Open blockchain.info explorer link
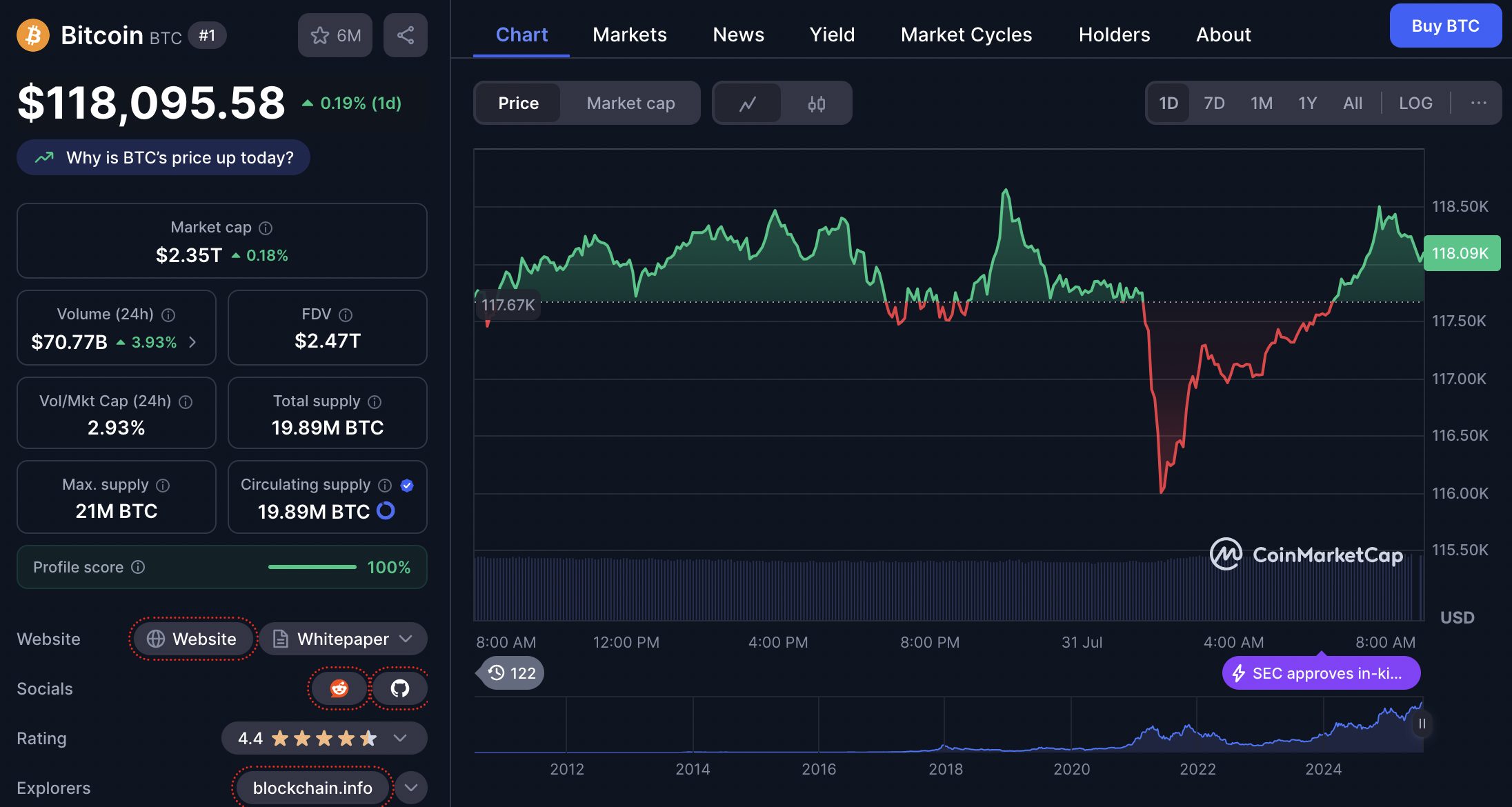Image resolution: width=1512 pixels, height=807 pixels. 312,788
